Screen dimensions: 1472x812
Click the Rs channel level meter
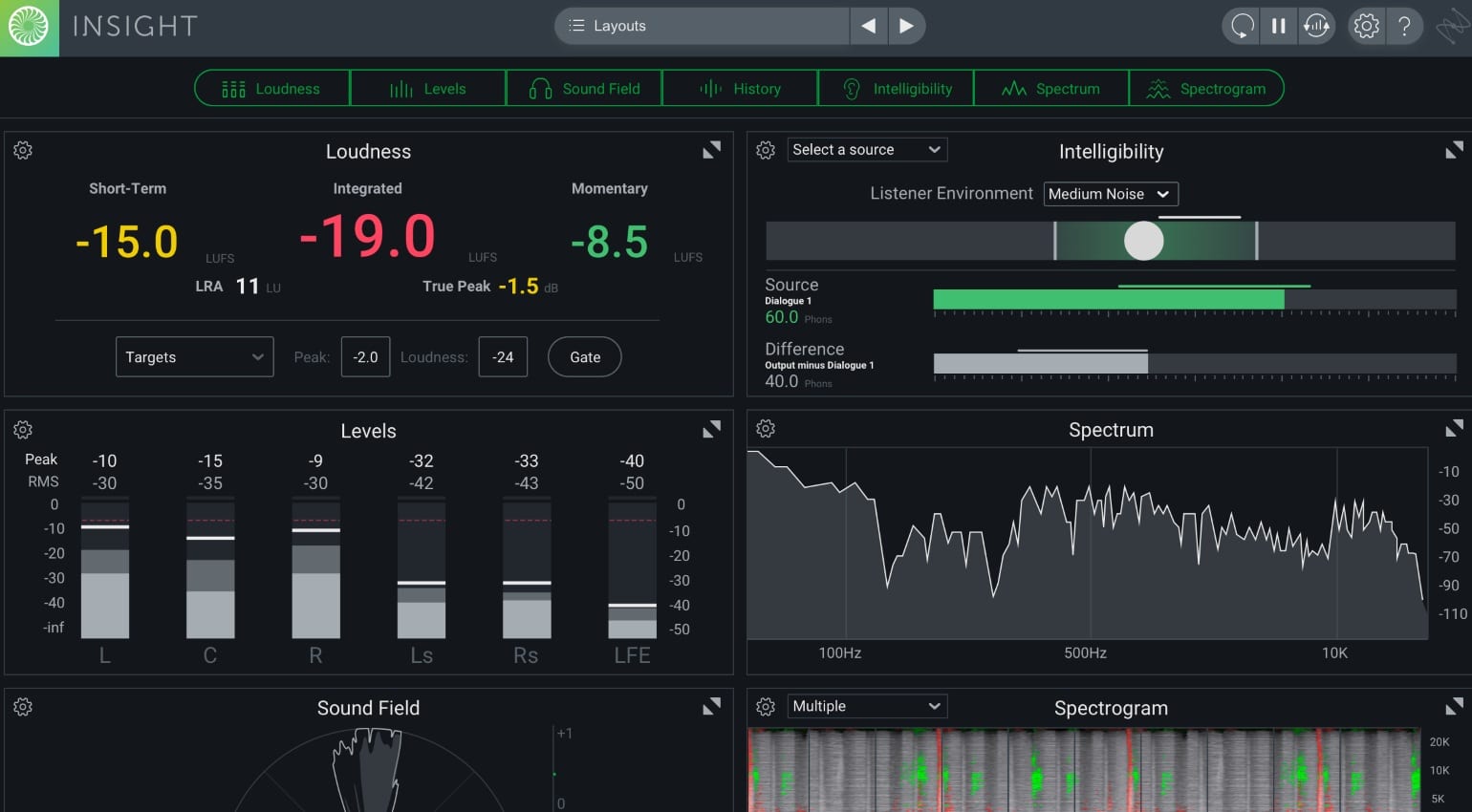[527, 567]
